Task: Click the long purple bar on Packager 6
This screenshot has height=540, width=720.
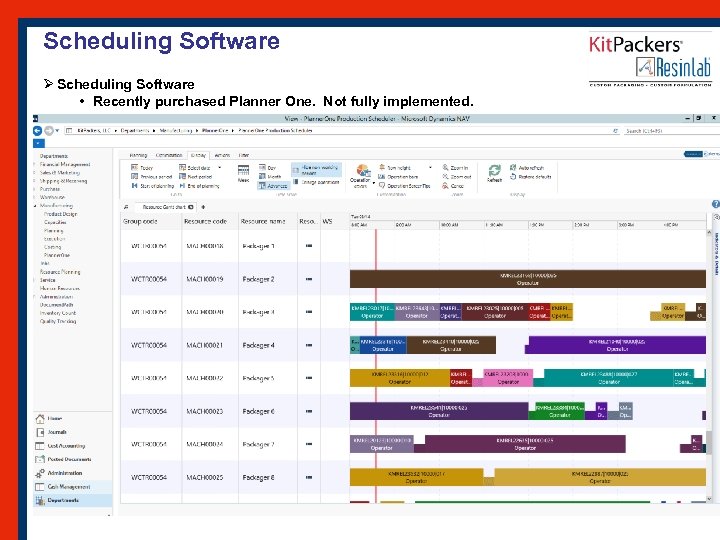Action: [439, 411]
